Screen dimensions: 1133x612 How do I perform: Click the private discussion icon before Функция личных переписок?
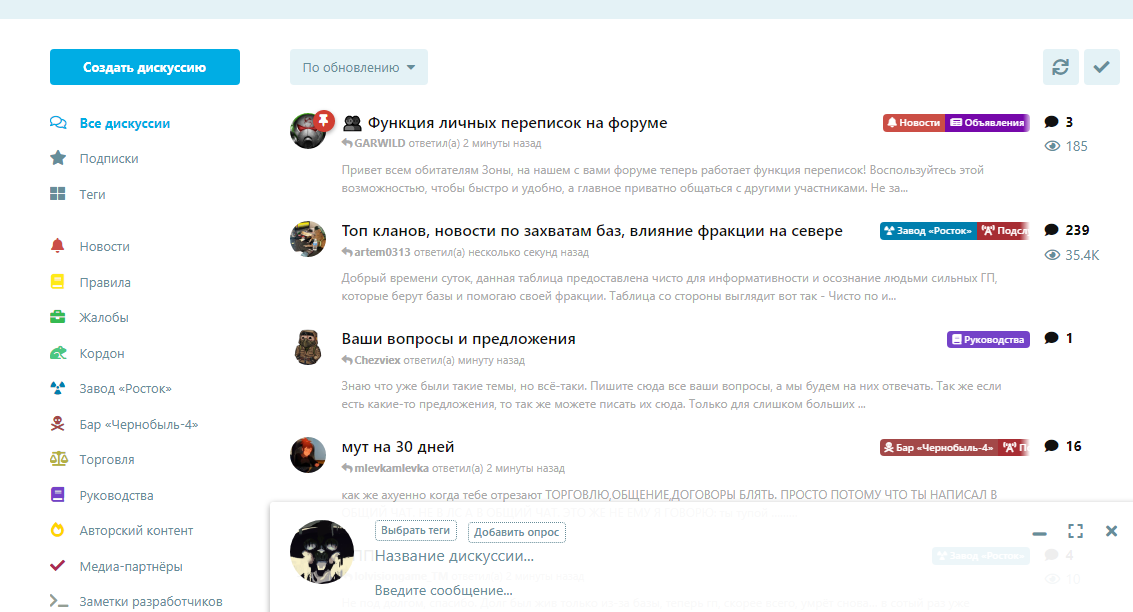(352, 123)
